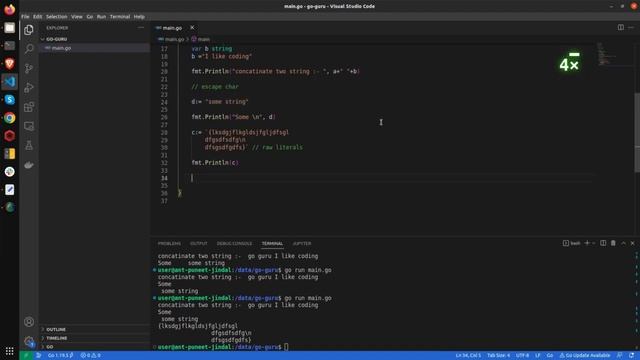Switch to the PROBLEMS panel tab
Image resolution: width=640 pixels, height=360 pixels.
[169, 243]
